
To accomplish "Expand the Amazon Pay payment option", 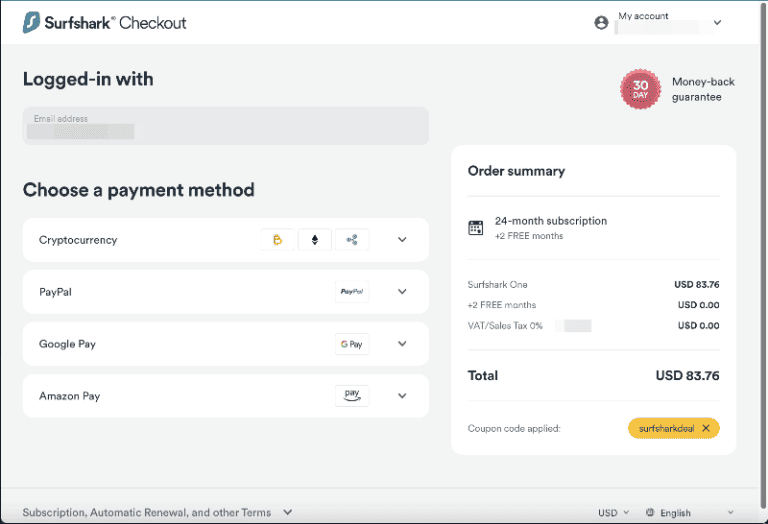I will click(402, 396).
